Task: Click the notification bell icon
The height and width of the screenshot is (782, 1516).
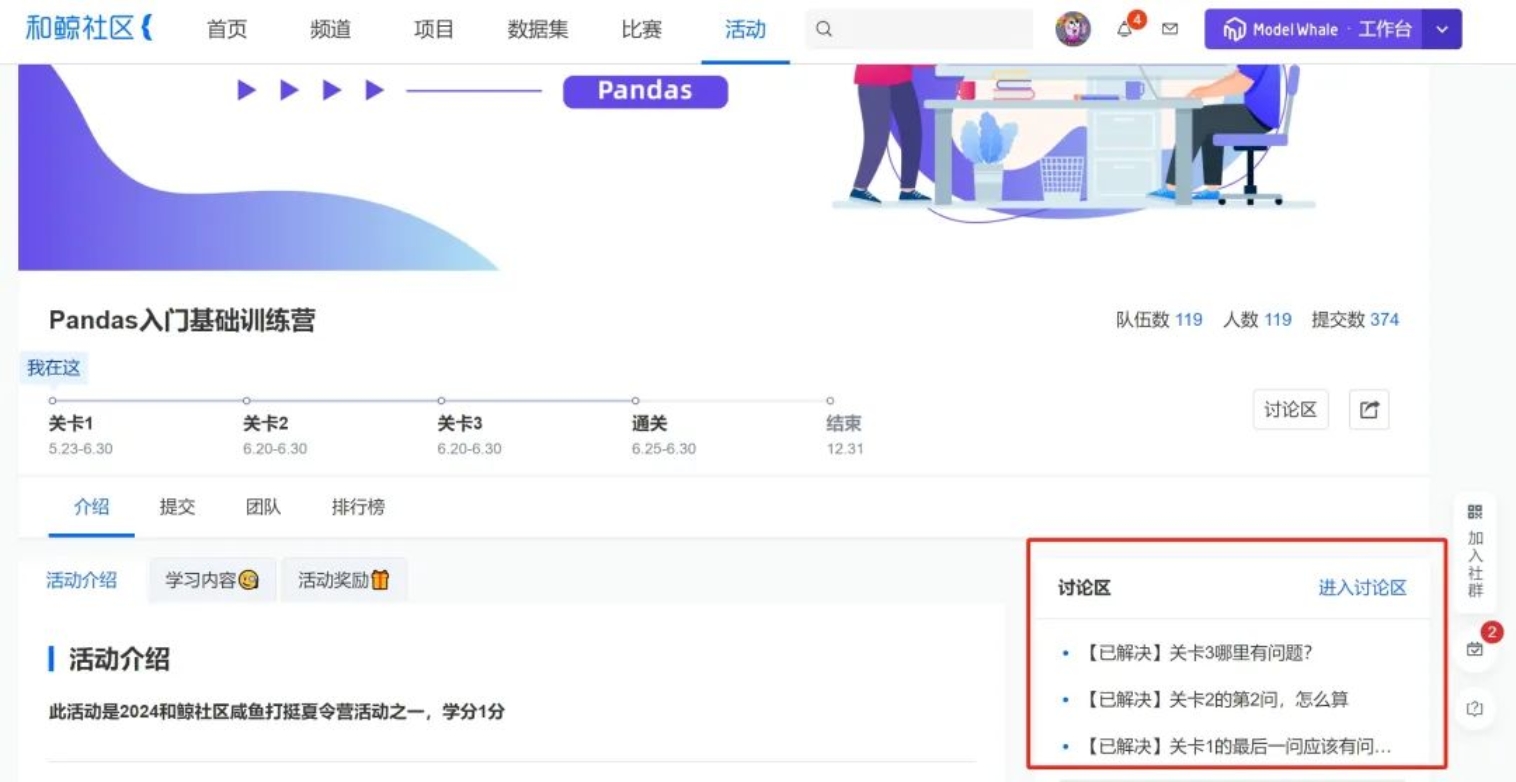Action: (1126, 30)
